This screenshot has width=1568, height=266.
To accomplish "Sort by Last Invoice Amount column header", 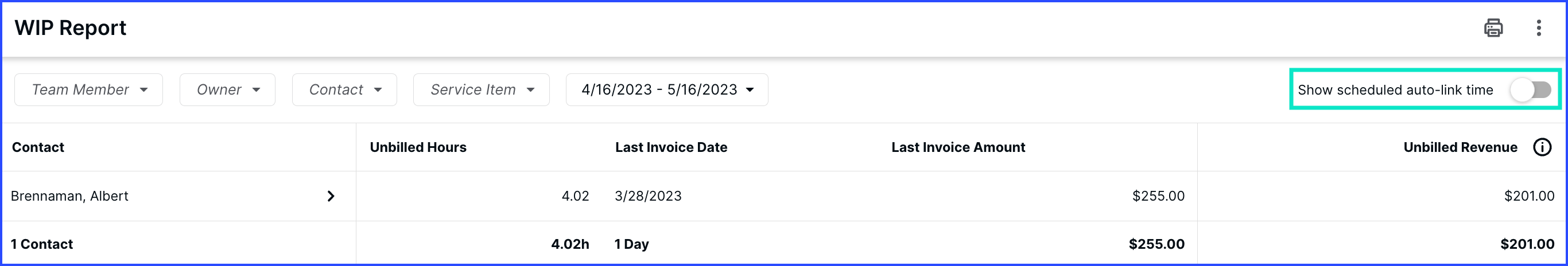I will [958, 147].
